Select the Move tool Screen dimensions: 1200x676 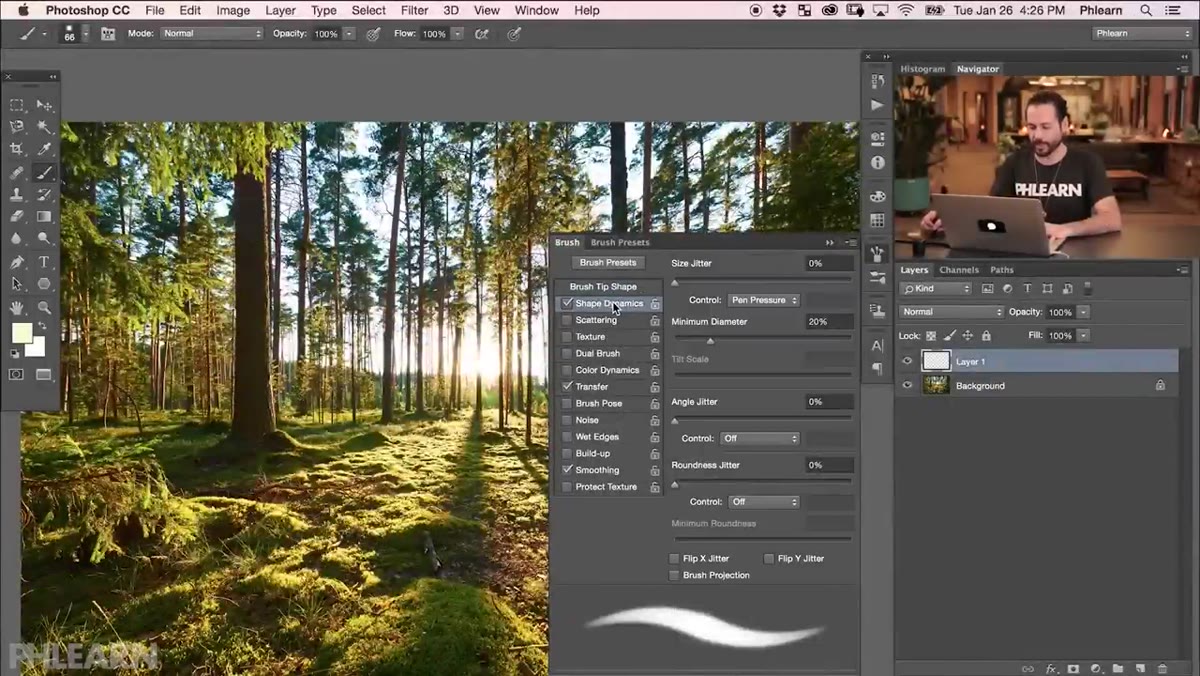click(x=45, y=105)
